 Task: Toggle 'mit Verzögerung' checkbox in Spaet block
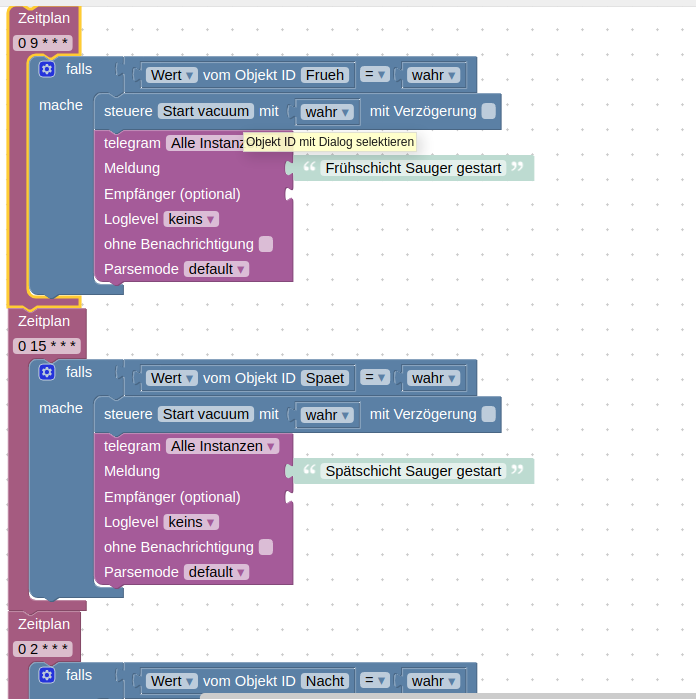pos(489,414)
